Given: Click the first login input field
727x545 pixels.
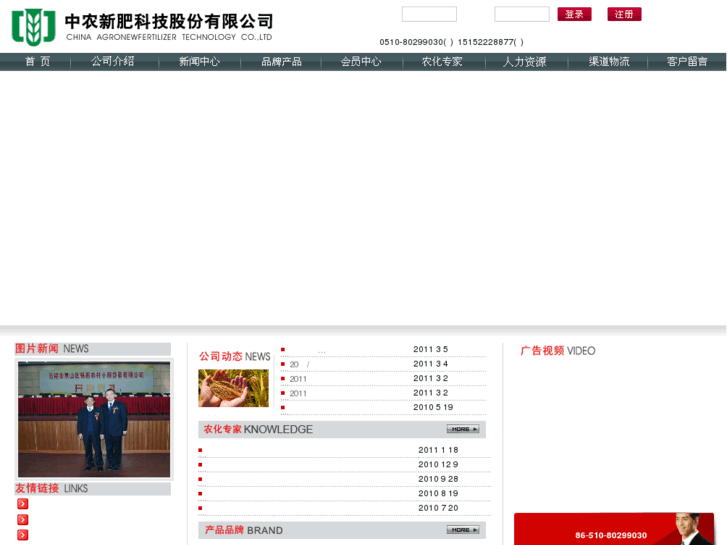Looking at the screenshot, I should tap(429, 14).
